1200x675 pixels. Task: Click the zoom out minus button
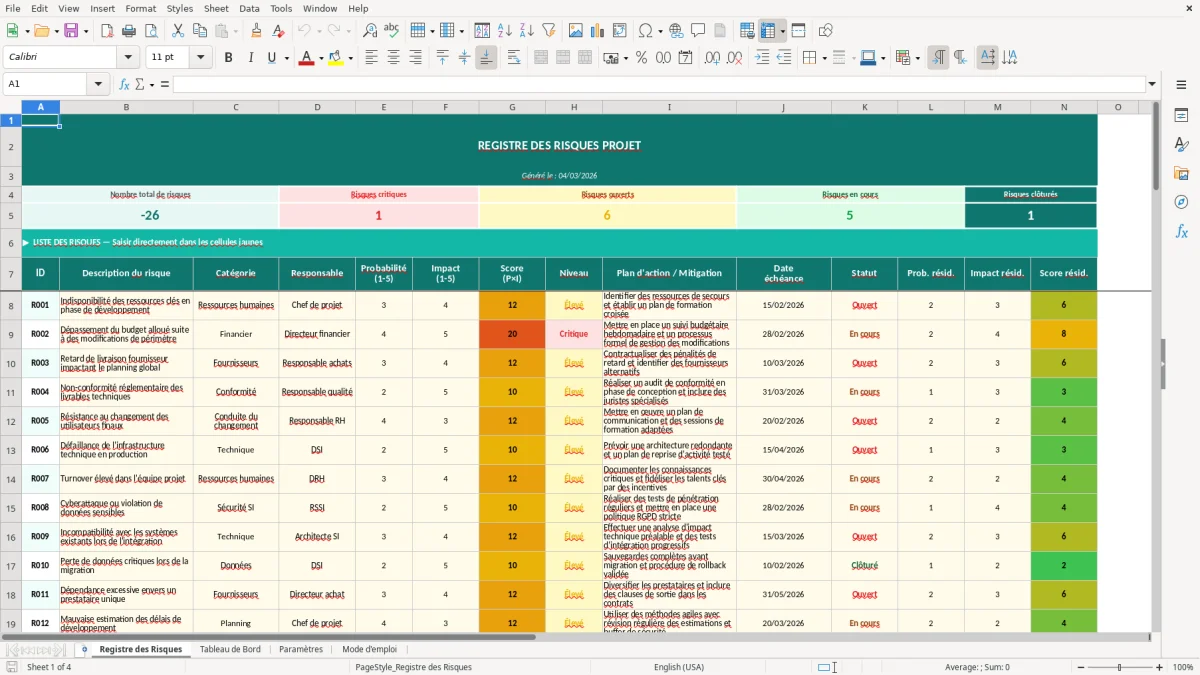tap(1081, 667)
